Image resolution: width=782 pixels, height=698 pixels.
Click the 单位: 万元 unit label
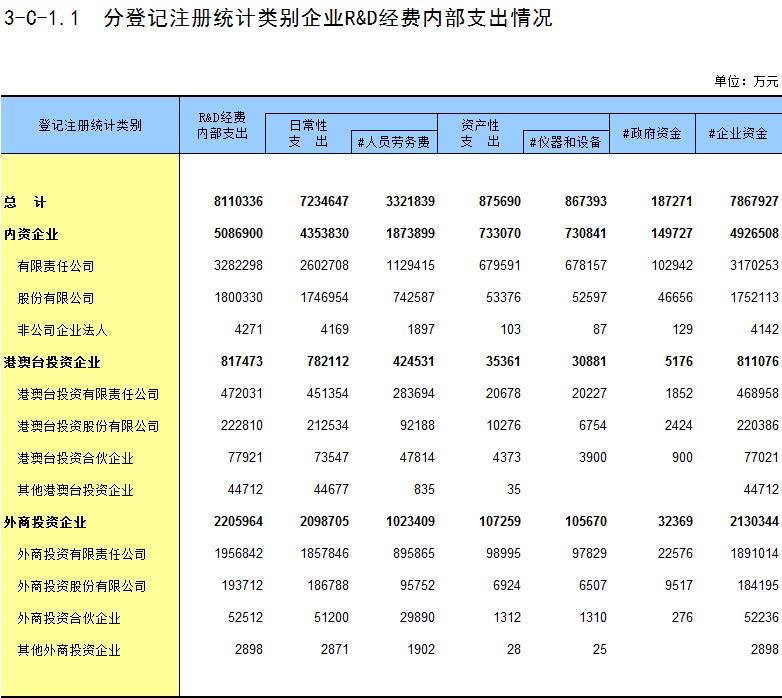tap(745, 81)
